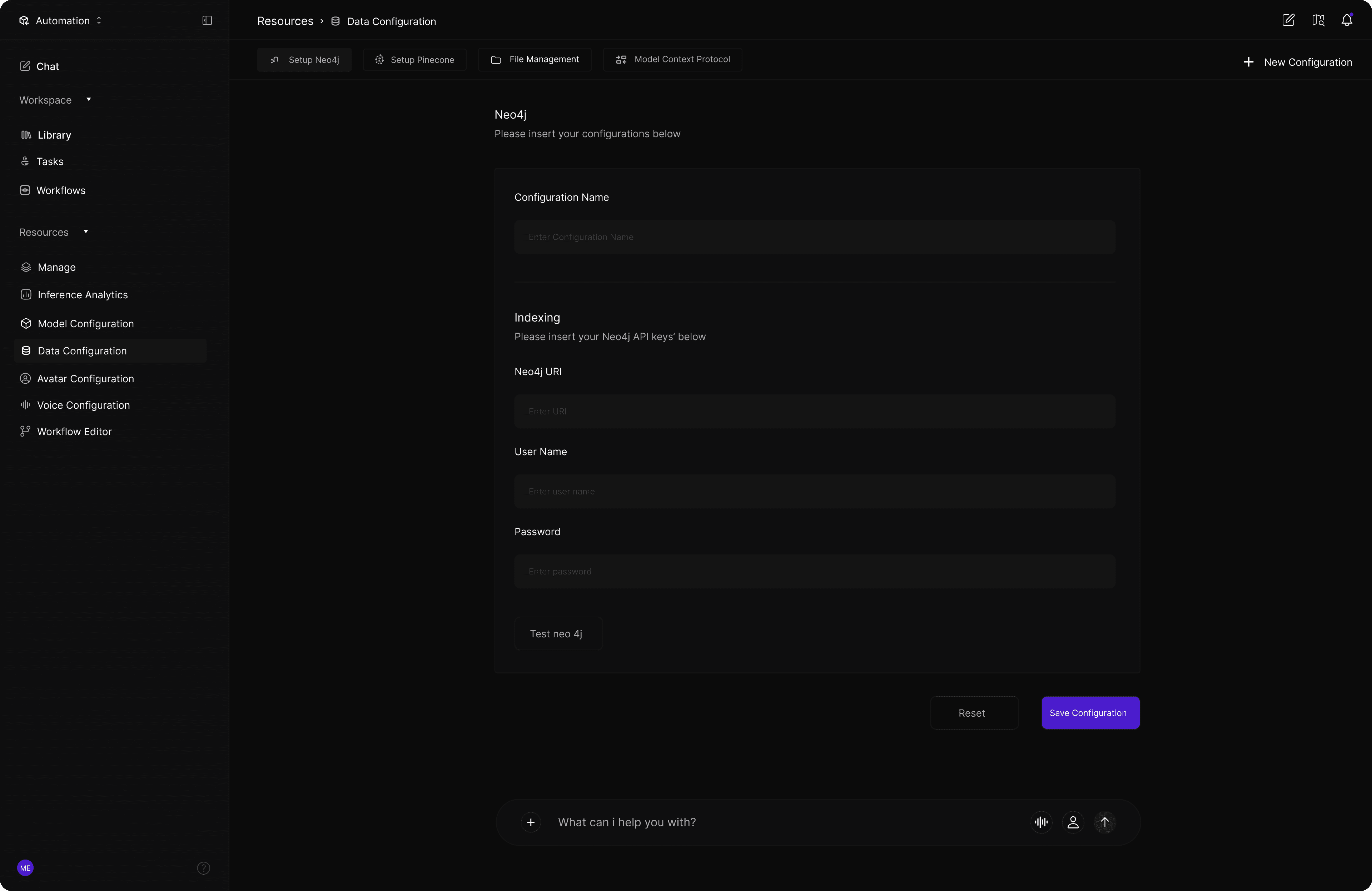Click the voice waveform icon in chat bar
The height and width of the screenshot is (891, 1372).
pos(1041,822)
